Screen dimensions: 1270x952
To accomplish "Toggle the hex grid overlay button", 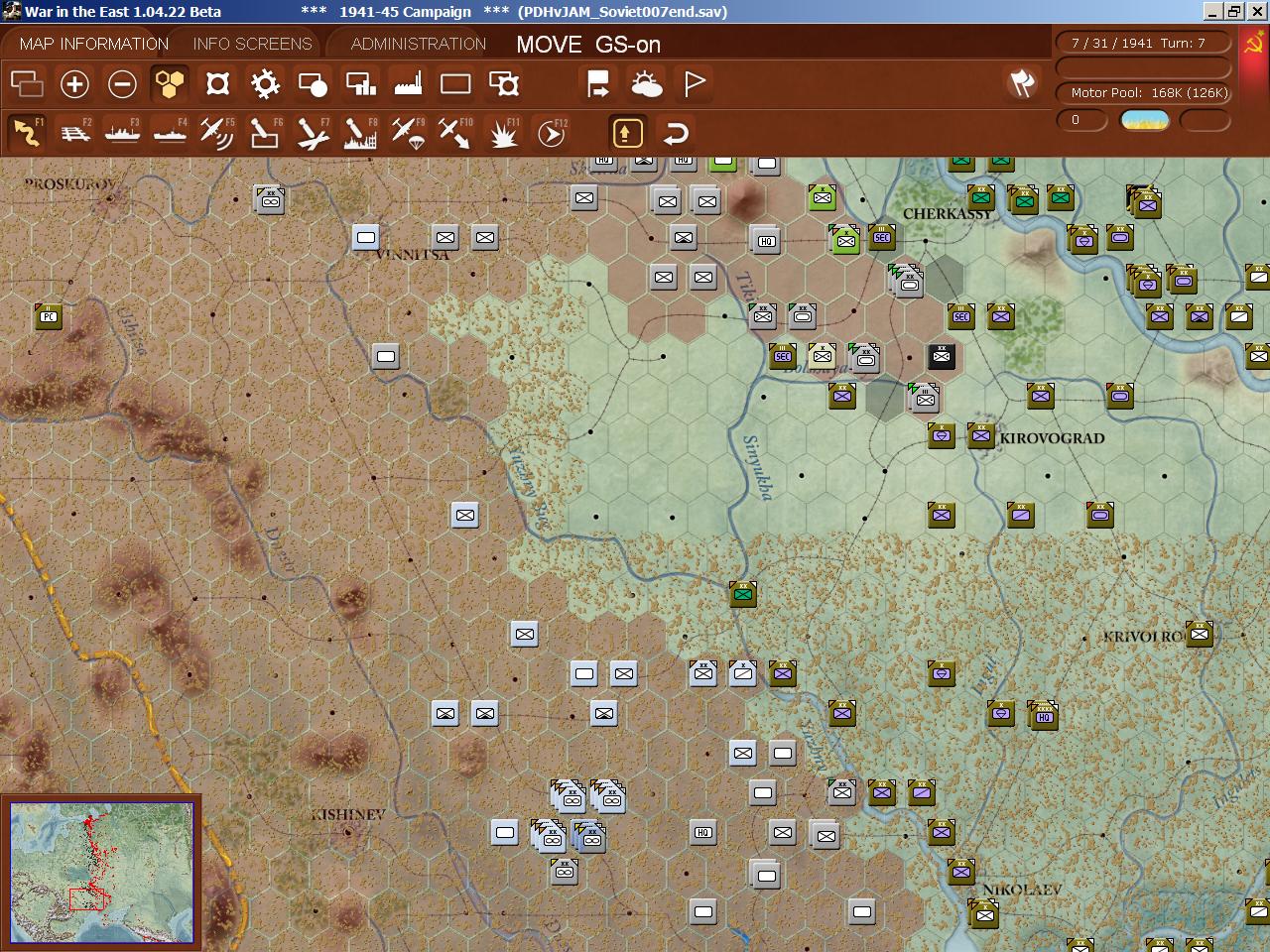I will (170, 84).
